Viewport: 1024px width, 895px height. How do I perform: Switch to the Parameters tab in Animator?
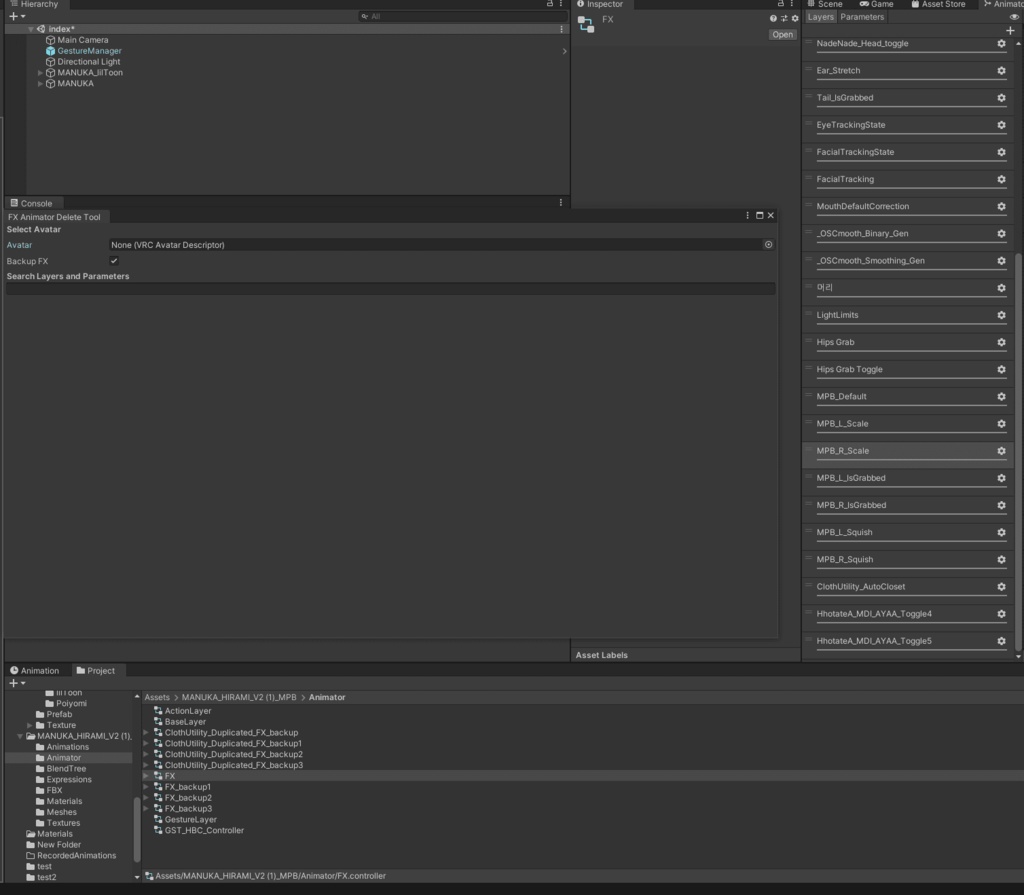point(862,17)
